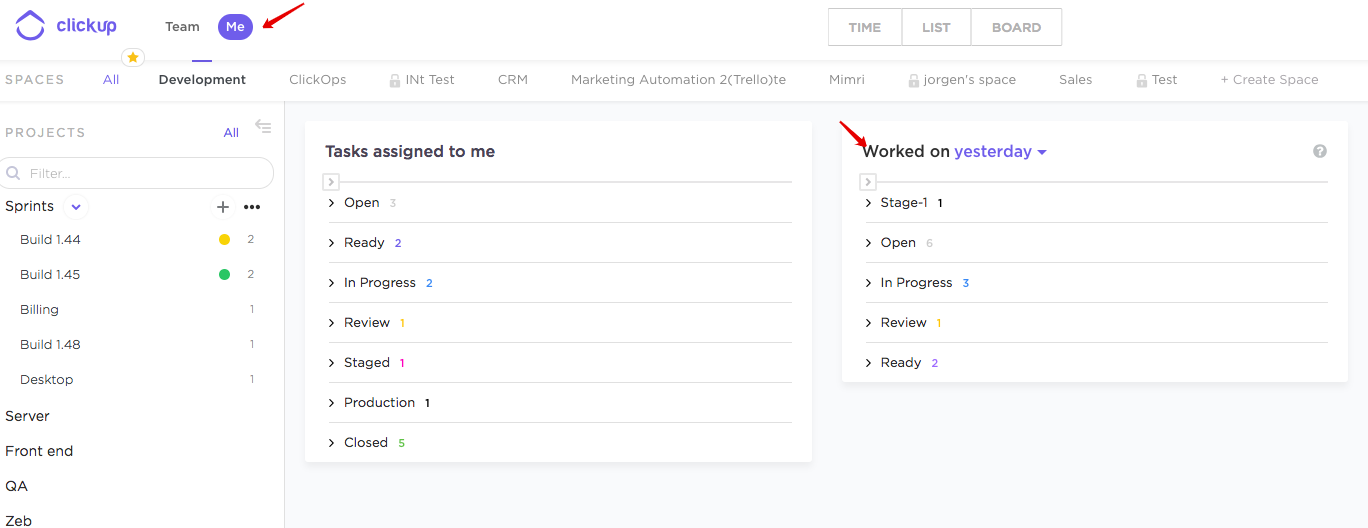Switch to the Team view
This screenshot has height=528, width=1368.
182,27
